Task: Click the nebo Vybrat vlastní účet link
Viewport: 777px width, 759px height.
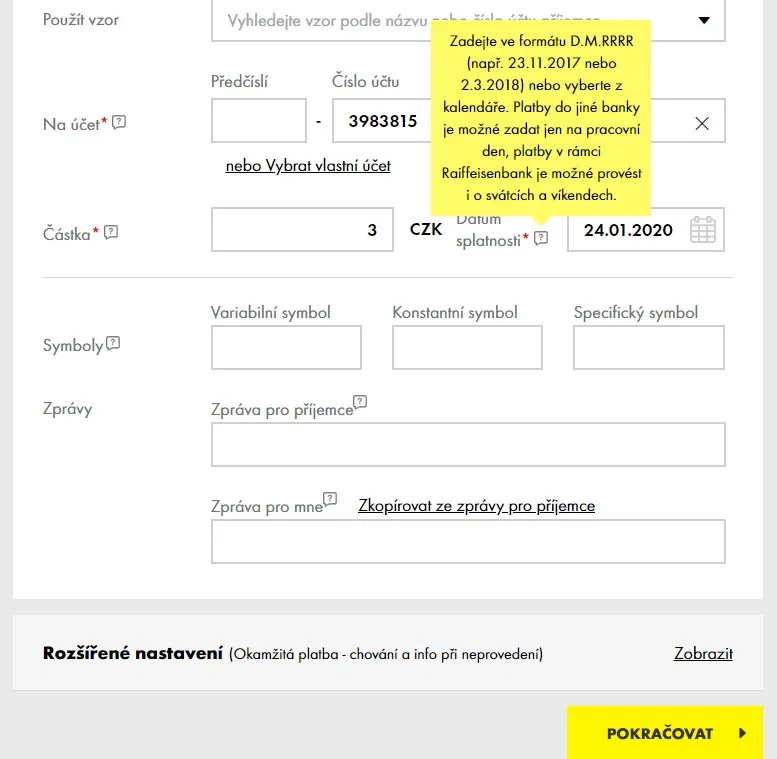Action: tap(308, 166)
